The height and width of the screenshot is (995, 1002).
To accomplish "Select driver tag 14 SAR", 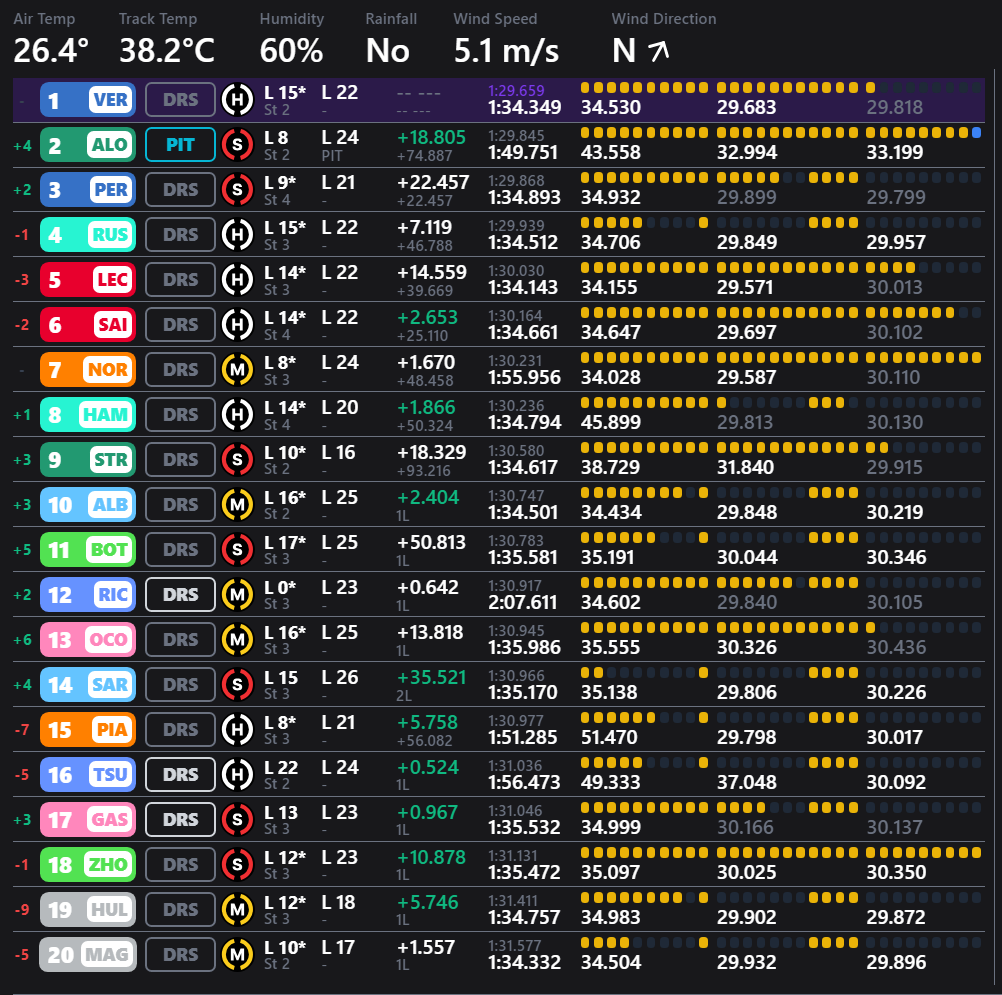I will click(x=88, y=684).
